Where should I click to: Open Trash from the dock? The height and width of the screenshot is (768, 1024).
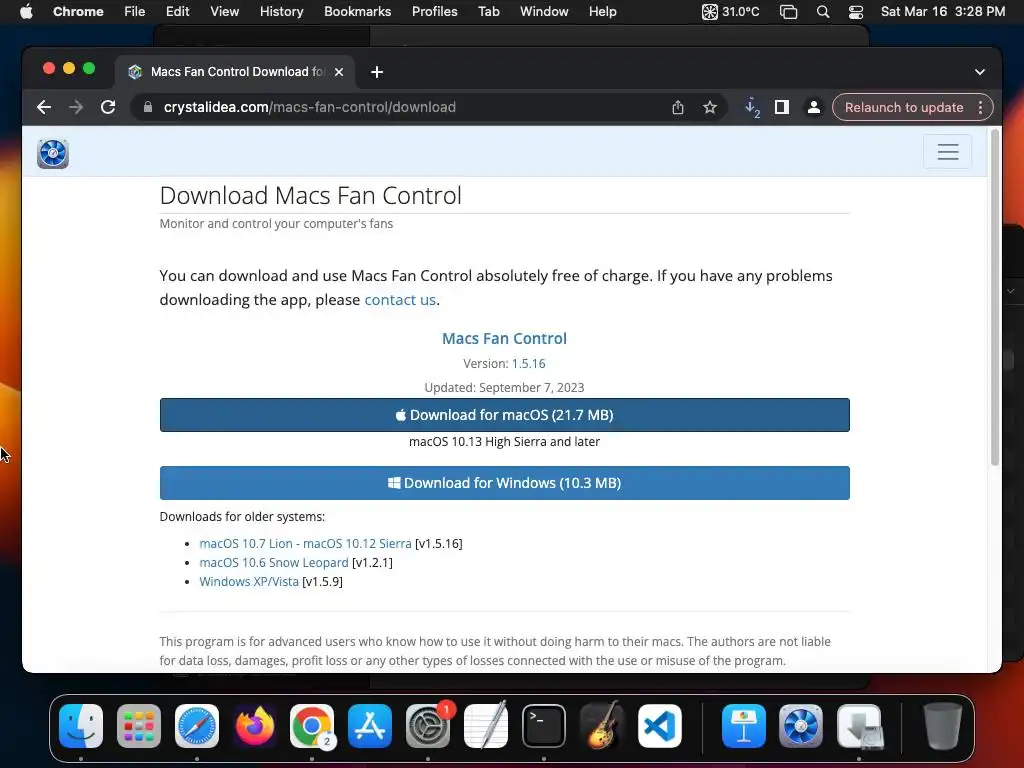tap(942, 726)
